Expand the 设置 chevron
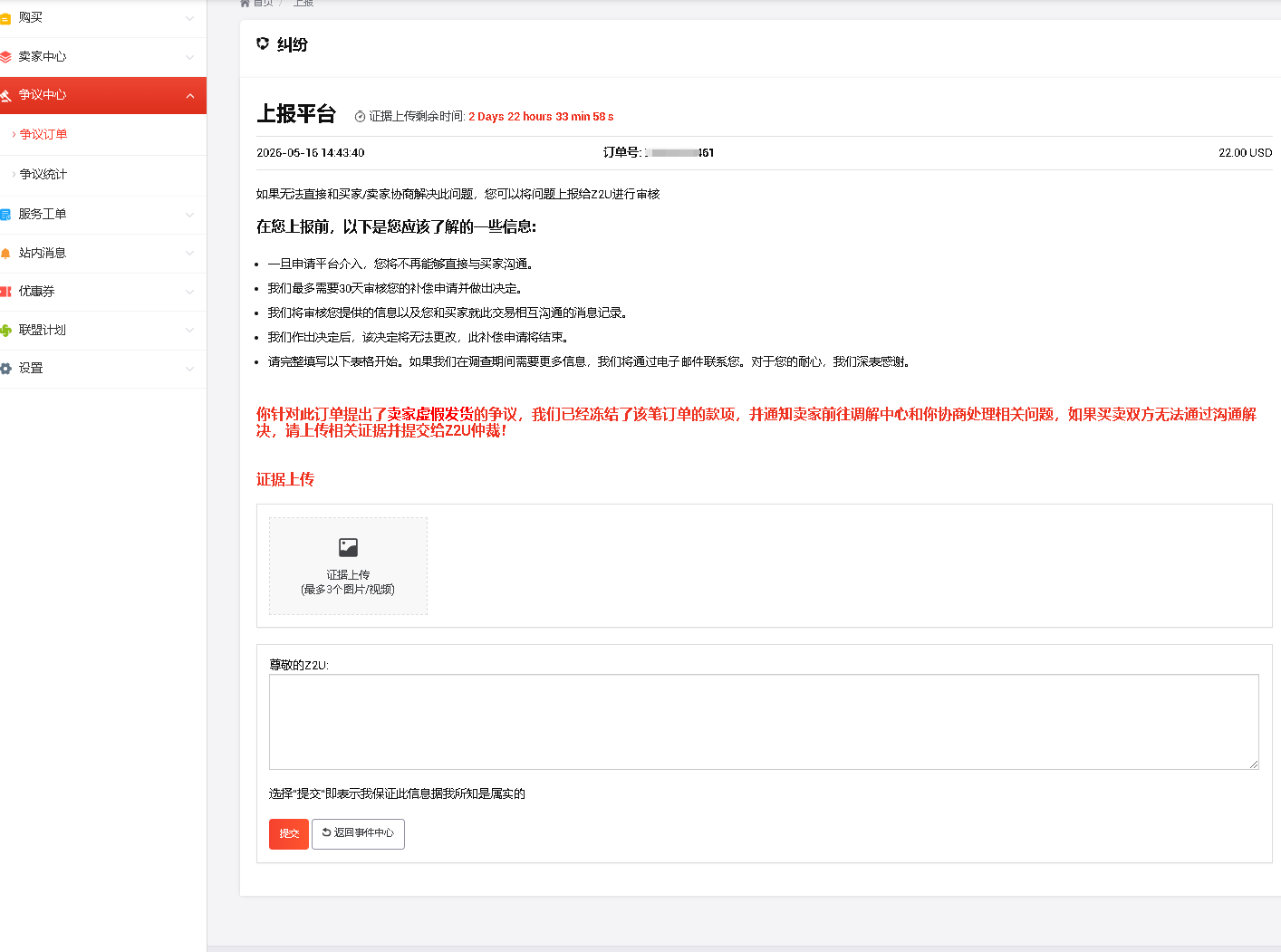The height and width of the screenshot is (952, 1281). 189,369
